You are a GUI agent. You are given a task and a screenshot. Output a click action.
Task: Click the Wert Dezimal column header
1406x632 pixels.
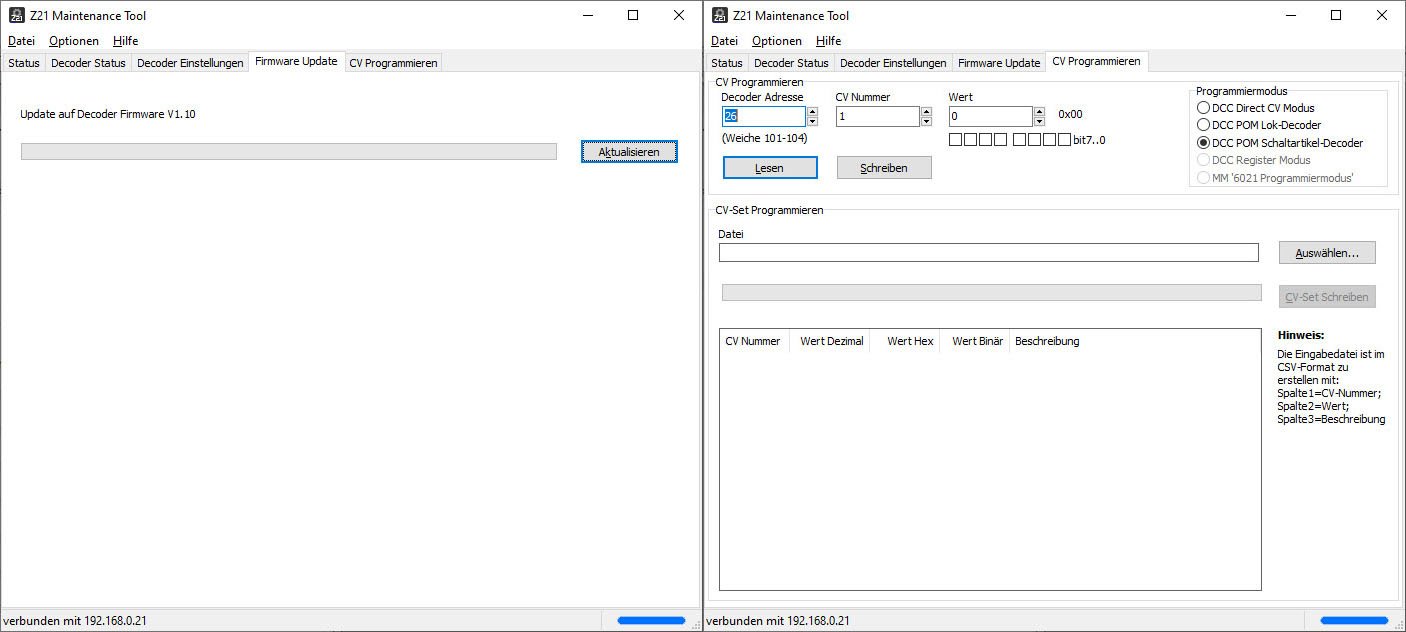coord(830,341)
